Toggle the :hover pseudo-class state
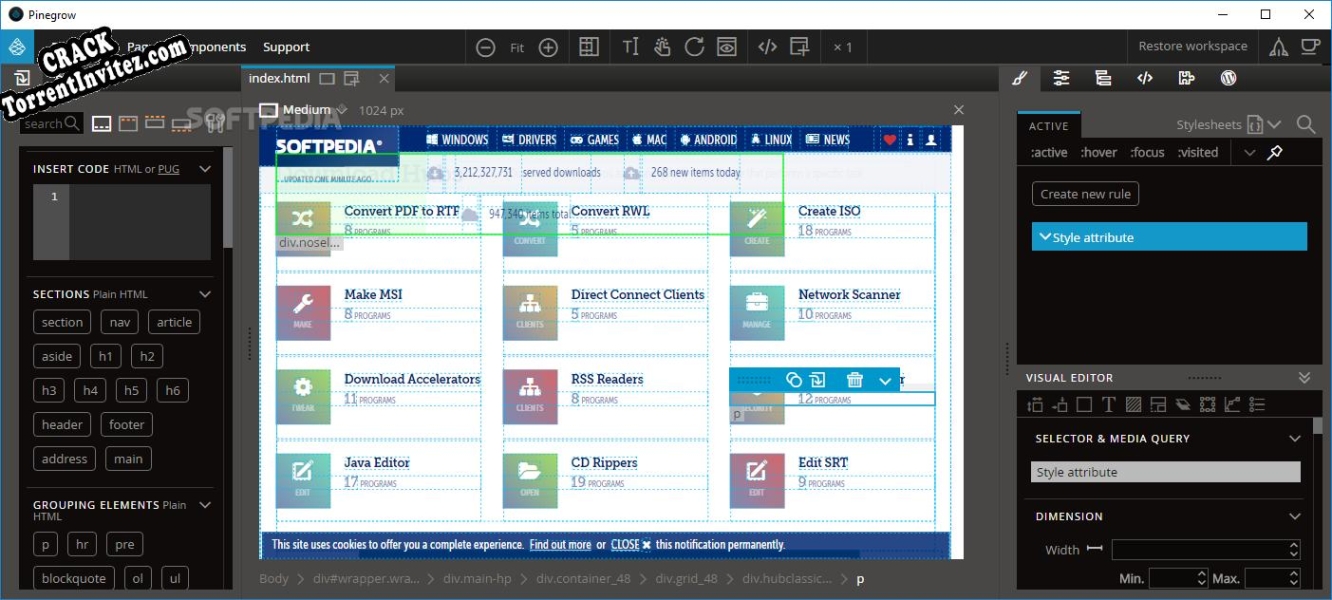Viewport: 1332px width, 600px height. coord(1098,152)
